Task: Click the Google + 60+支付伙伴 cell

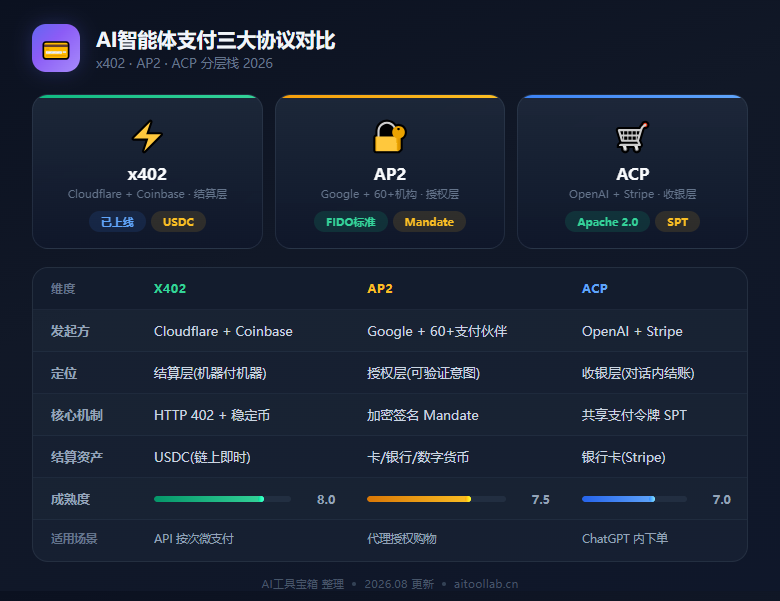Action: pyautogui.click(x=437, y=331)
